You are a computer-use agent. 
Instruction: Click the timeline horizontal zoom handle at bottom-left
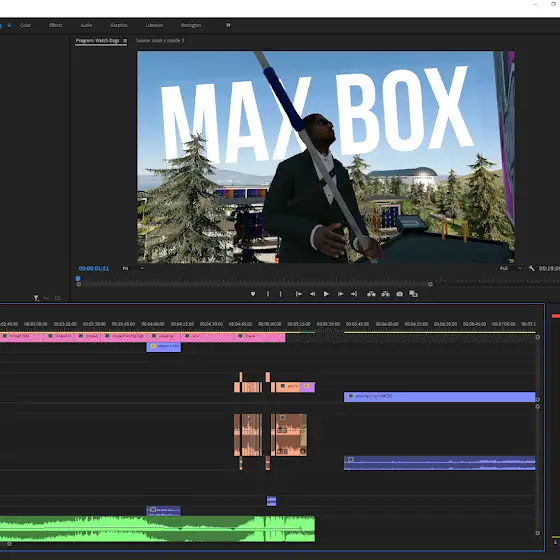(x=9, y=544)
